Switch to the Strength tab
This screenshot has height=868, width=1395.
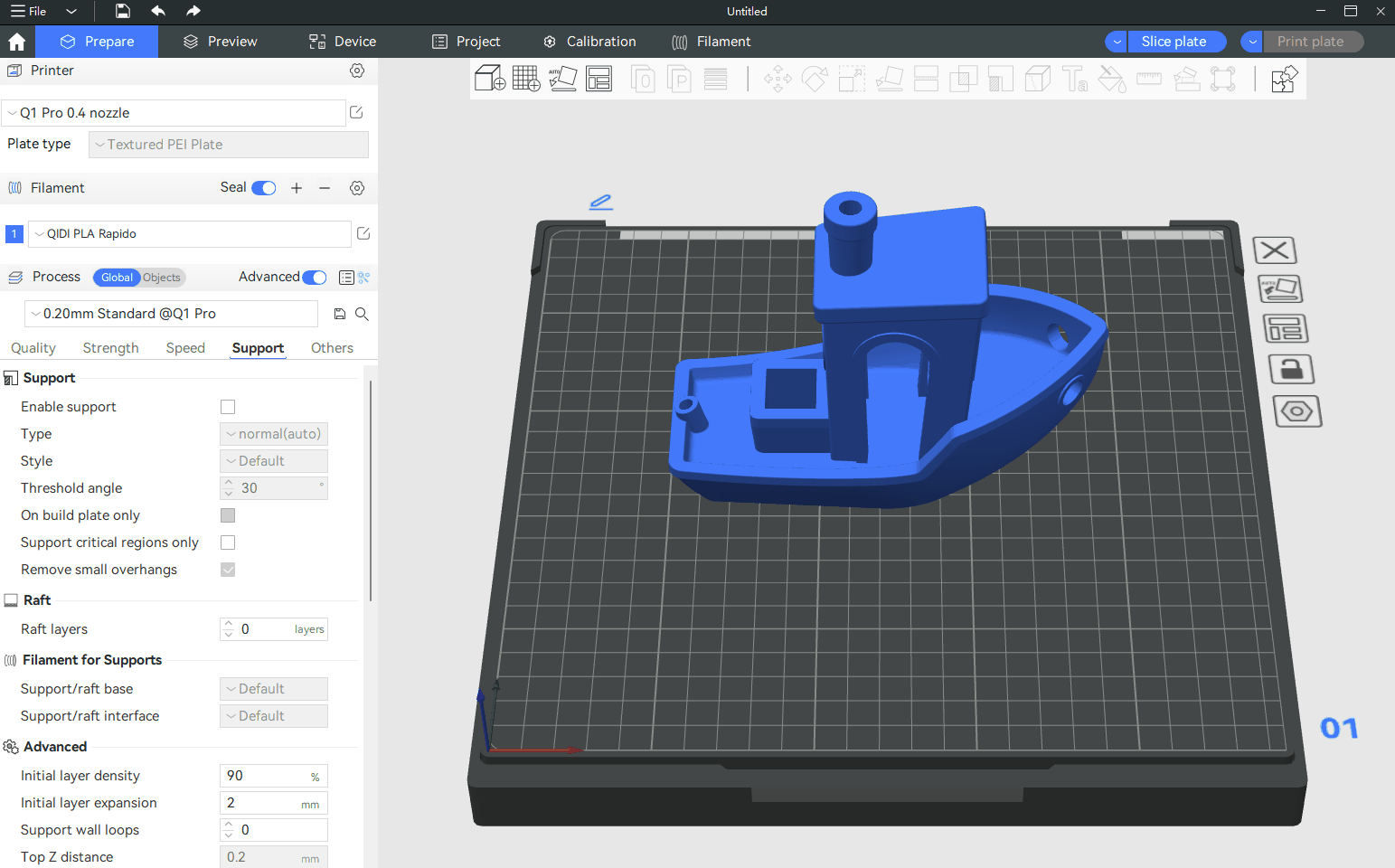coord(110,348)
